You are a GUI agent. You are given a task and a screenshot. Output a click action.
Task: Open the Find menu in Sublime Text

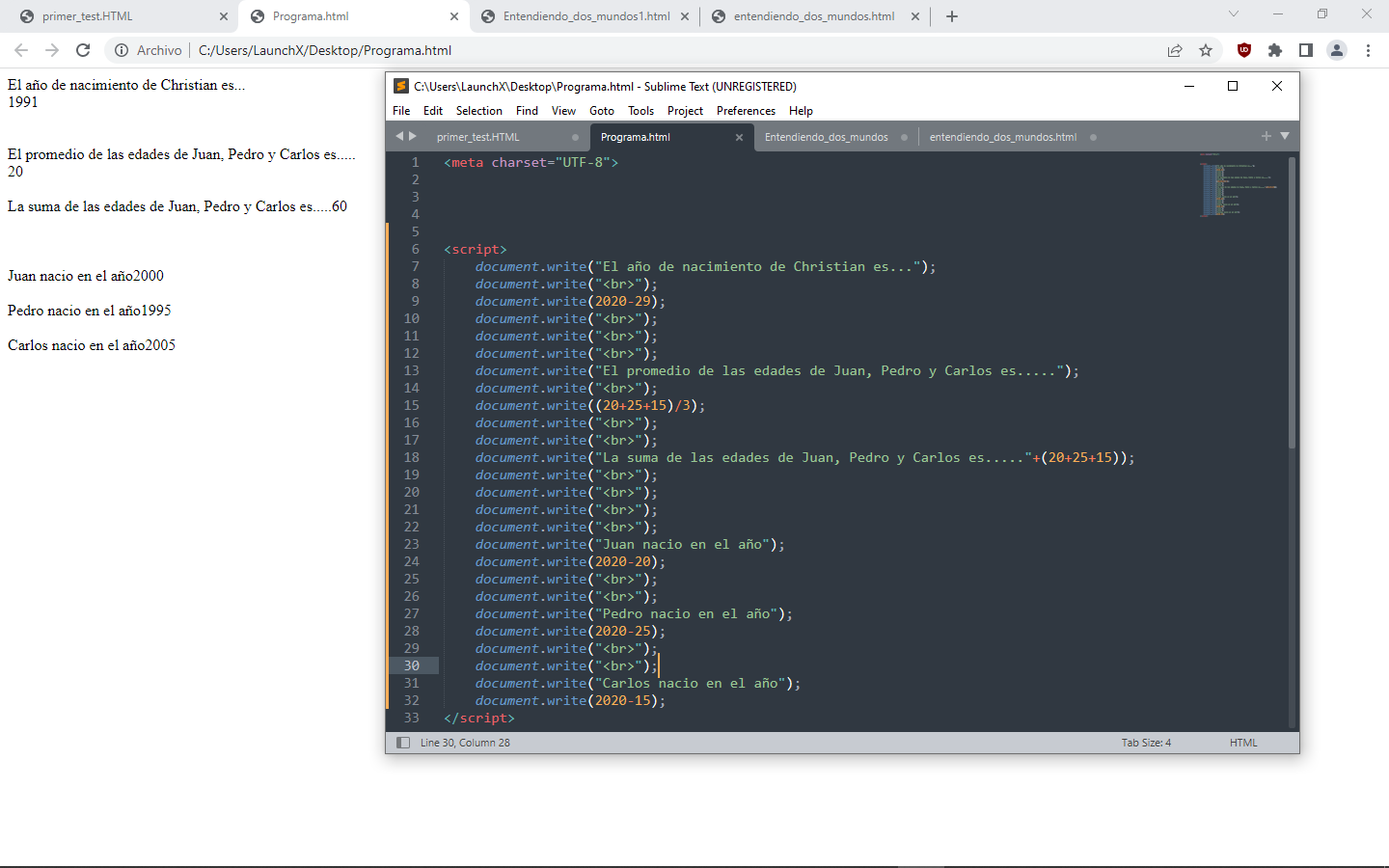[x=527, y=111]
